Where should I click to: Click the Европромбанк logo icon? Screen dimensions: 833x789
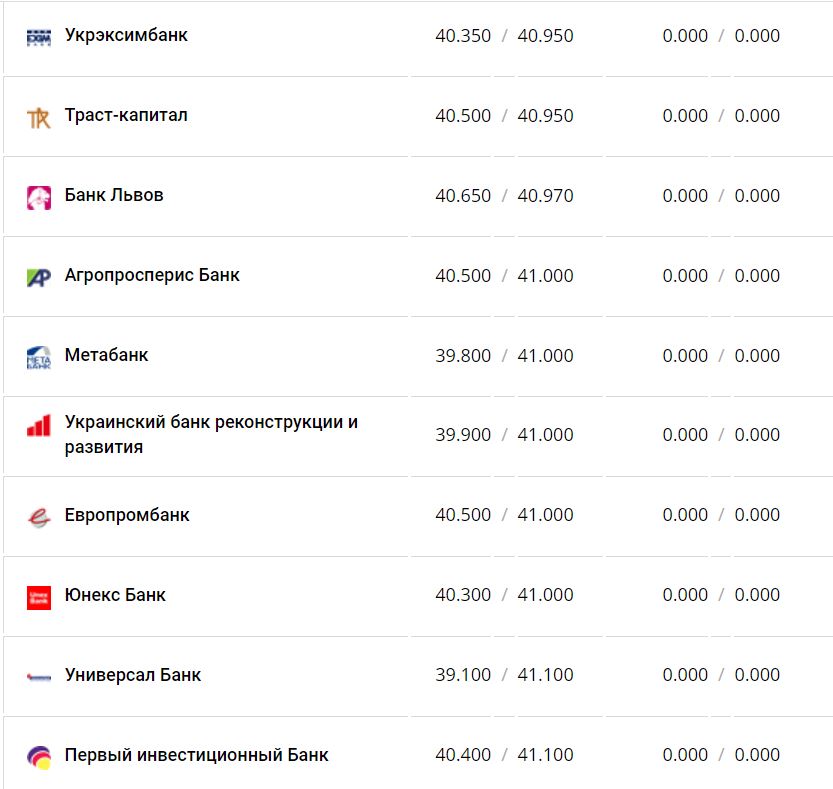click(38, 517)
